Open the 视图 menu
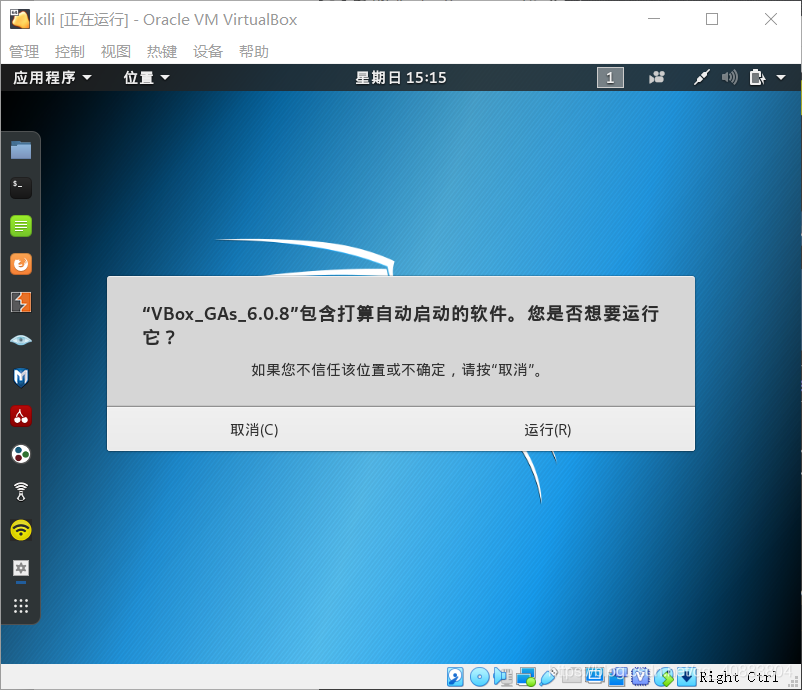The height and width of the screenshot is (690, 802). (116, 52)
